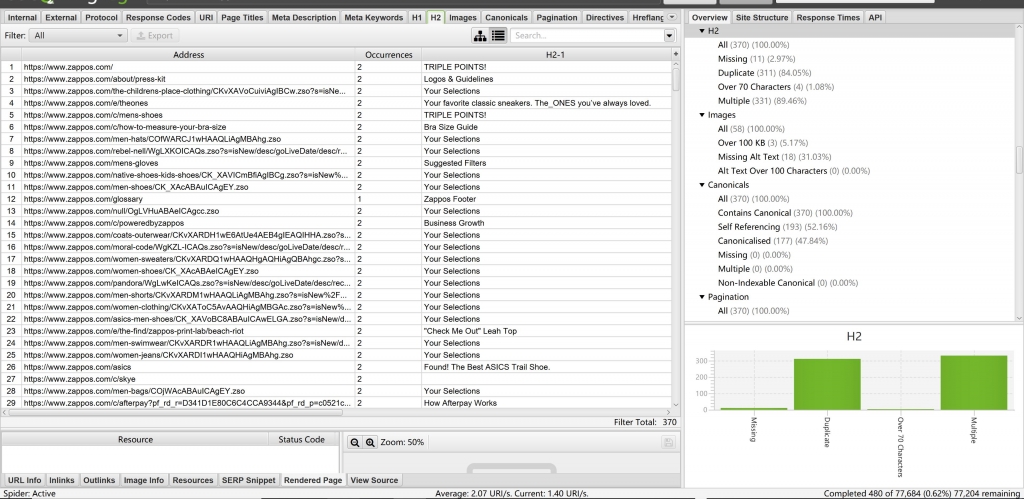Switch to the Protocol tab
The height and width of the screenshot is (499, 1024).
point(102,18)
